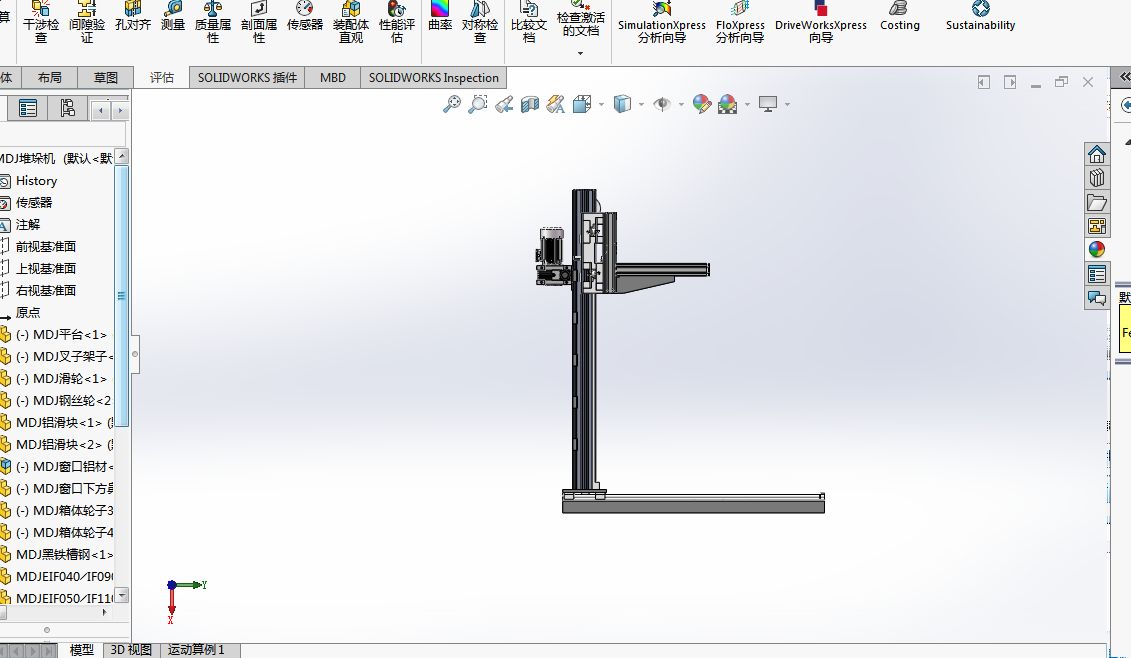Click the 孔对齐 hole alignment tool
The image size is (1131, 658).
(133, 17)
